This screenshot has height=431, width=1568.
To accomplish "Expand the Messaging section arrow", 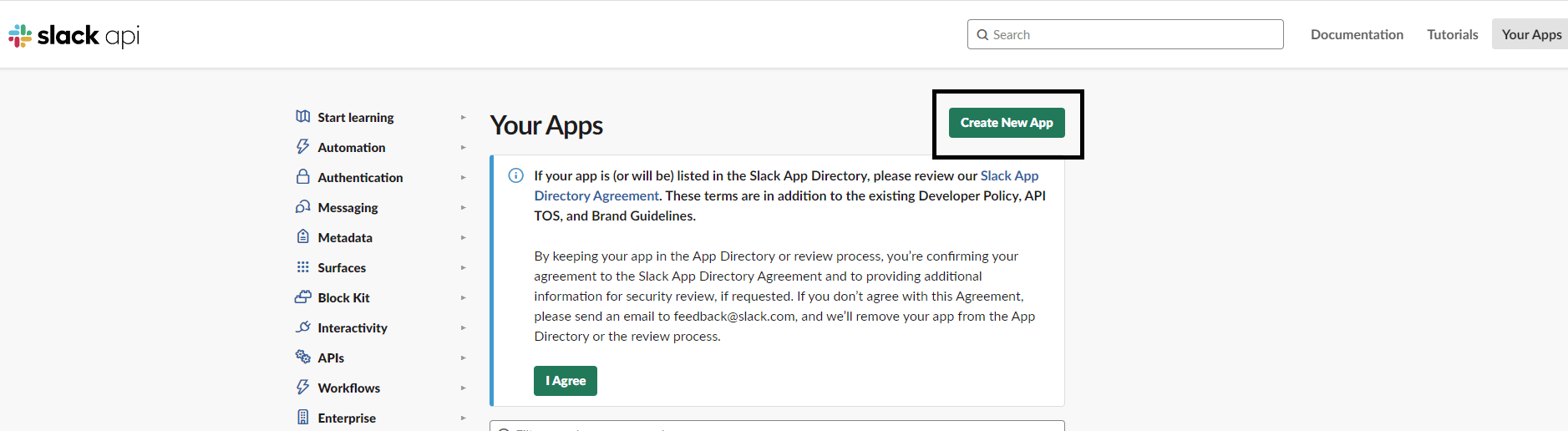I will [463, 208].
